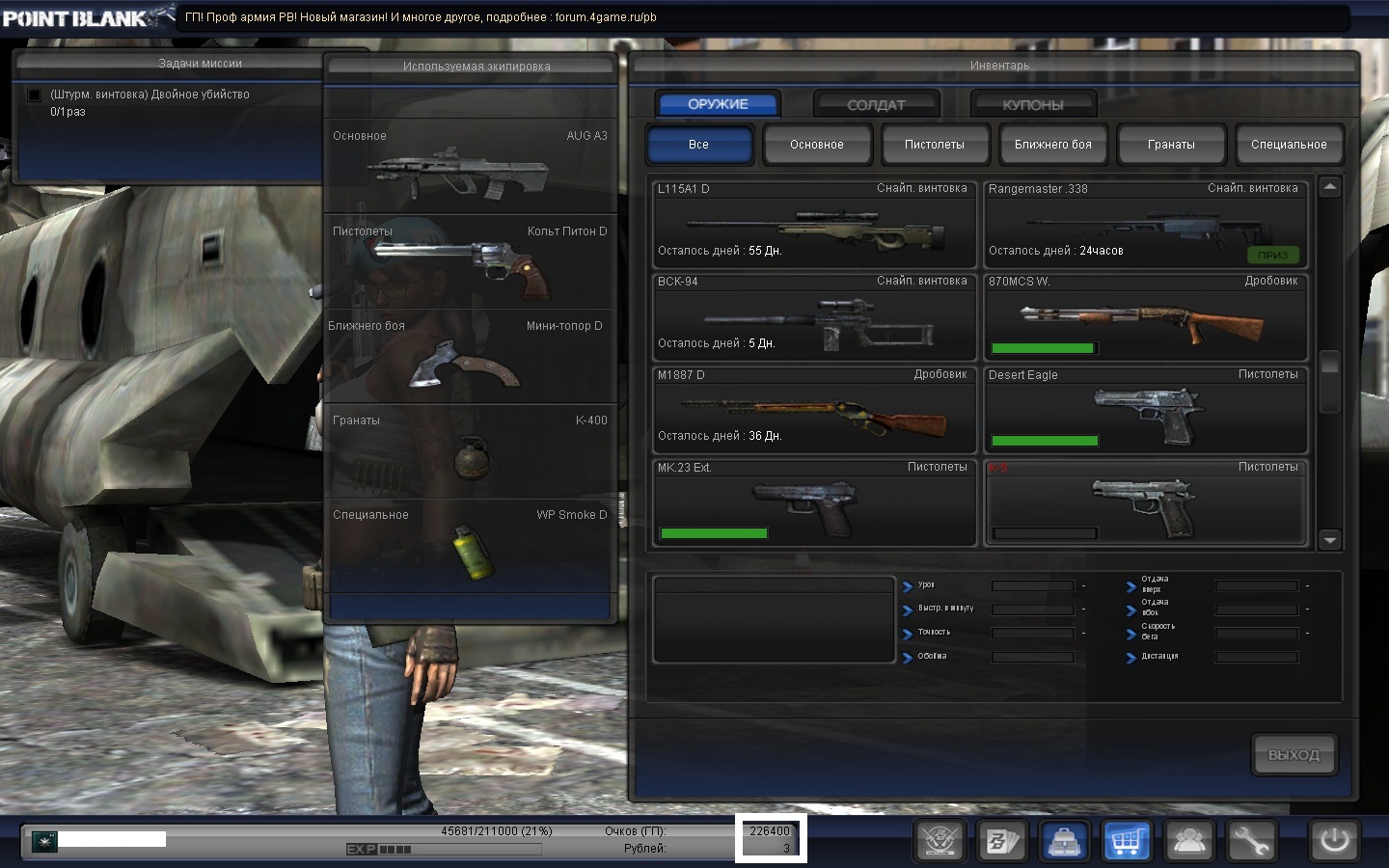1389x868 pixels.
Task: Click the Мини-топор D axe image
Action: tap(463, 365)
